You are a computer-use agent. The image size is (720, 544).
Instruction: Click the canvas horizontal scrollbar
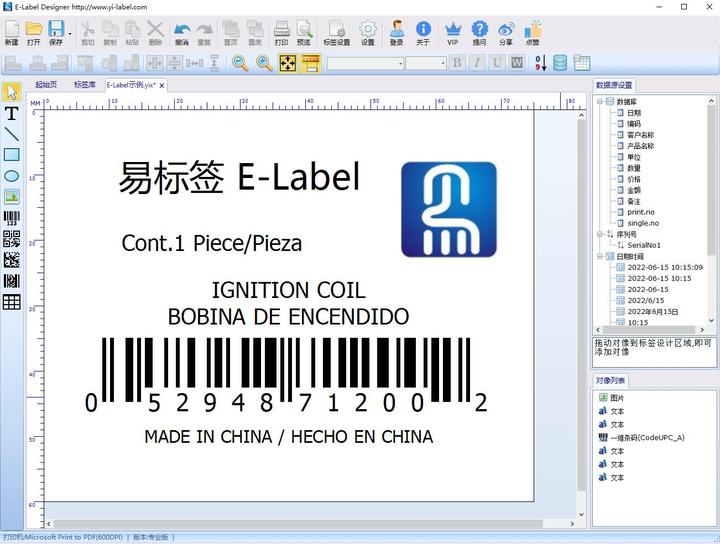point(298,524)
